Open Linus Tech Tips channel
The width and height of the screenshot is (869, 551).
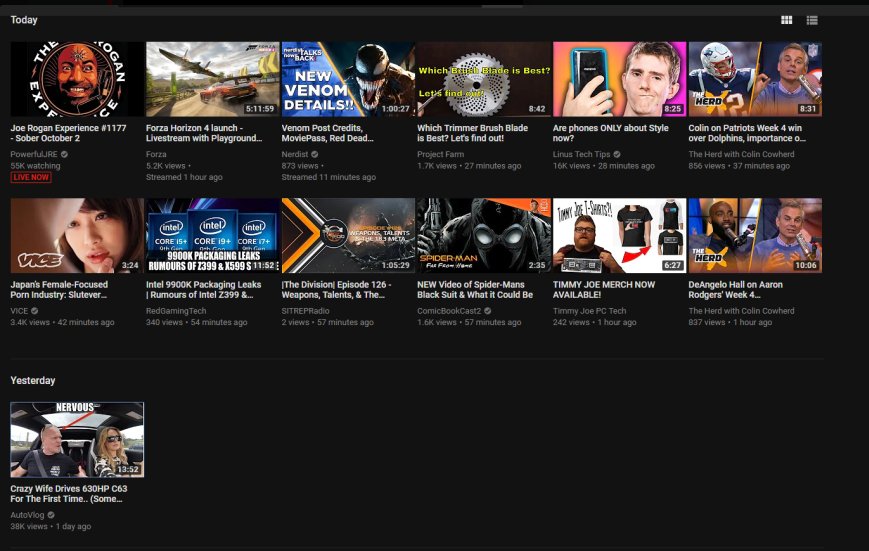tap(581, 154)
